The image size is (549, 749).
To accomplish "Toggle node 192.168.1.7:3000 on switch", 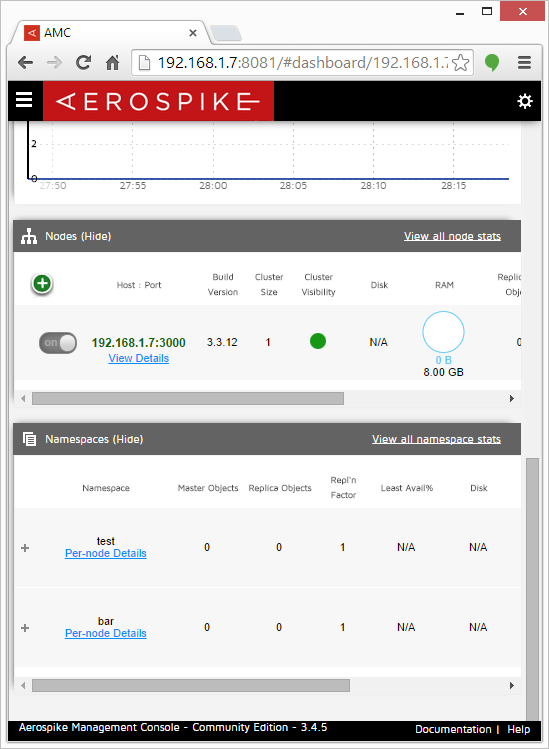I will [58, 342].
